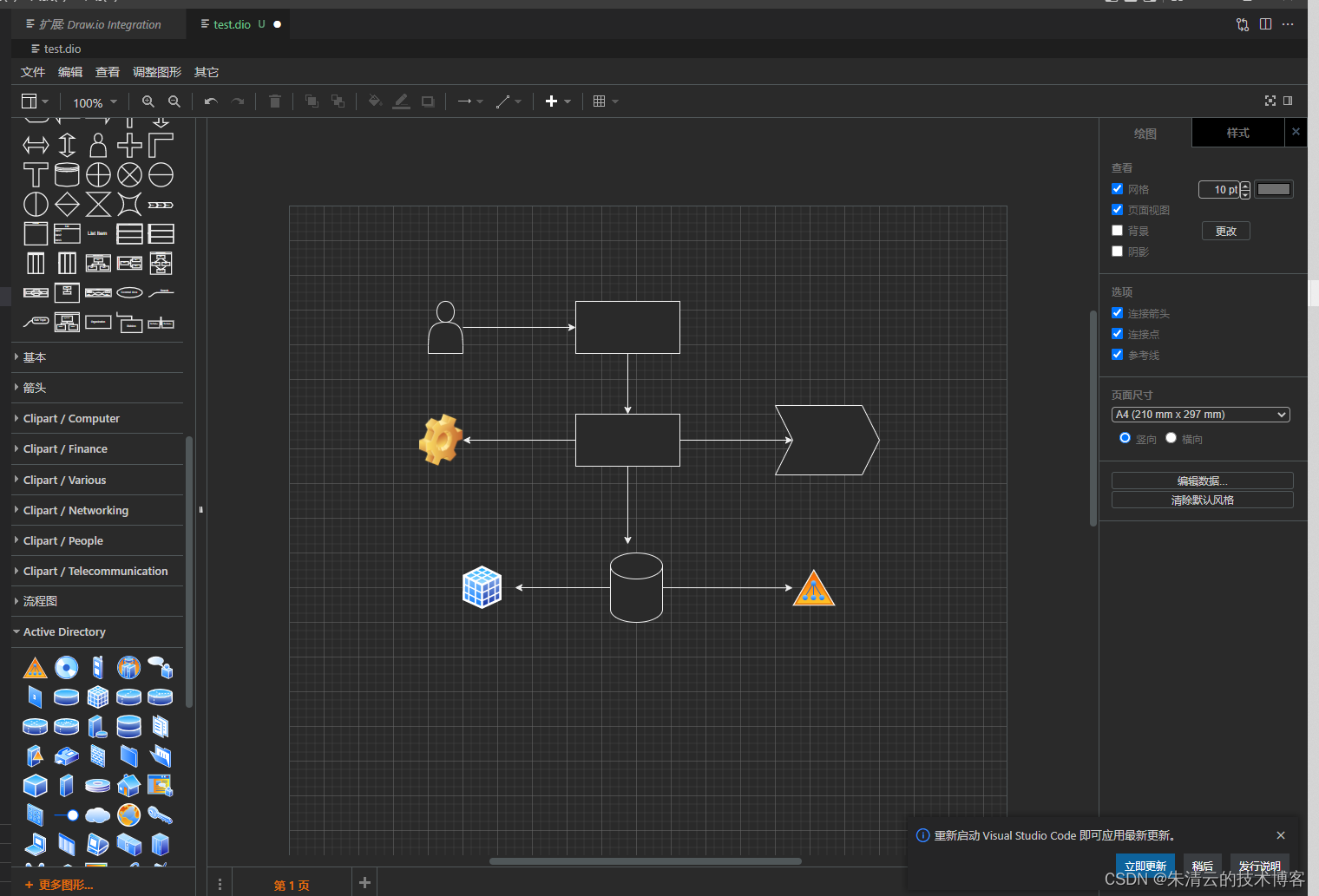
Task: Toggle the 页面视图 page view checkbox
Action: pos(1118,209)
